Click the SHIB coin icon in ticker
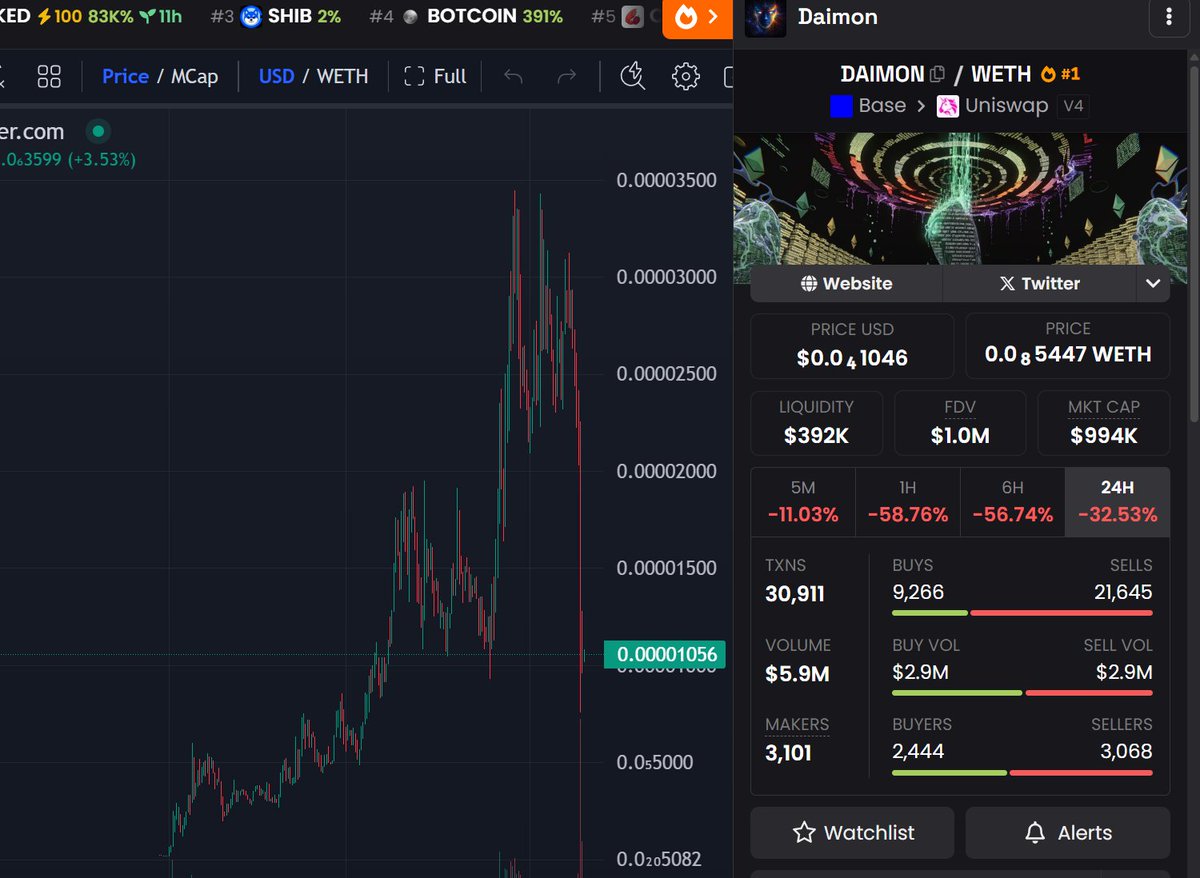 251,16
